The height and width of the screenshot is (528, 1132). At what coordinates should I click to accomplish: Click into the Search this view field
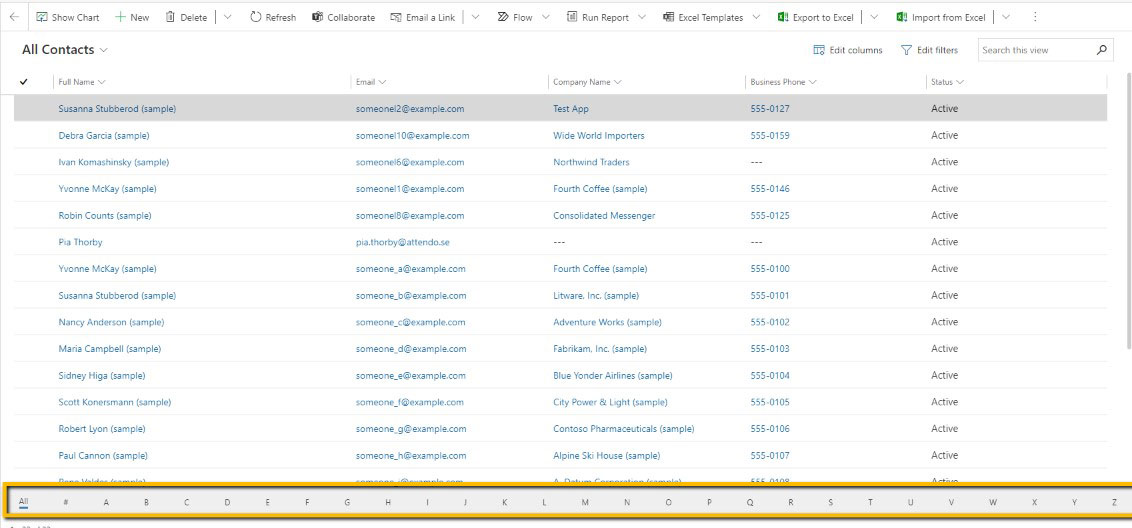click(x=1035, y=50)
